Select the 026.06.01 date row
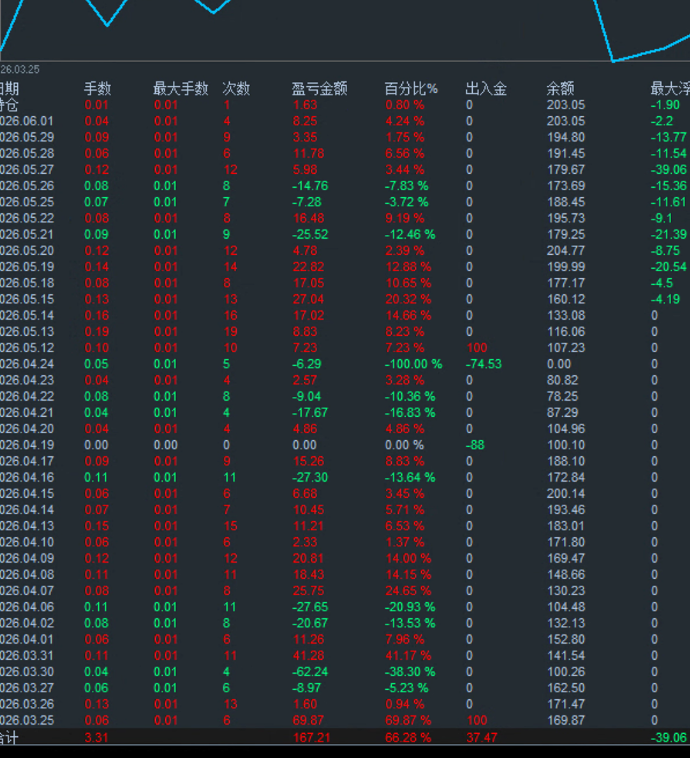 click(345, 121)
